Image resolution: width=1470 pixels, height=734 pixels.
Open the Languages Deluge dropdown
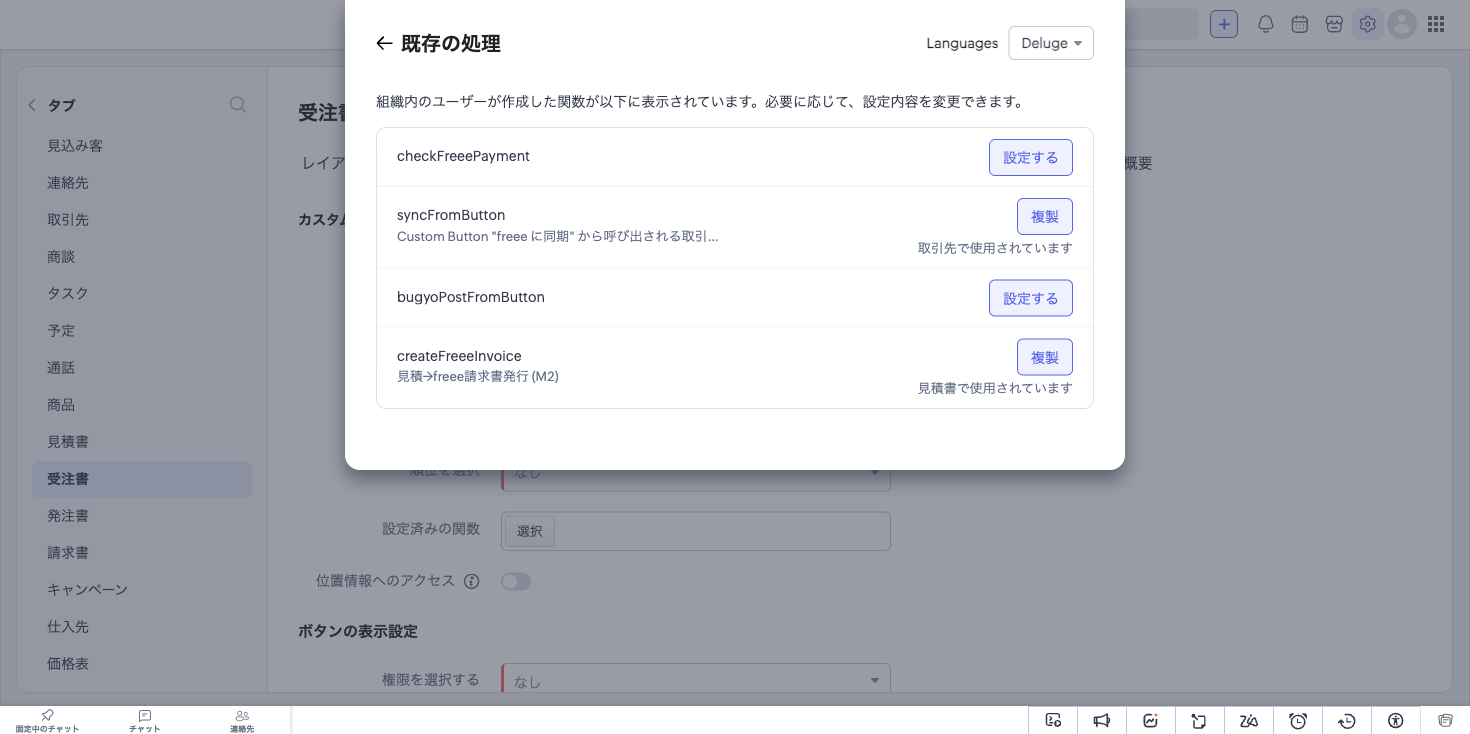point(1051,43)
